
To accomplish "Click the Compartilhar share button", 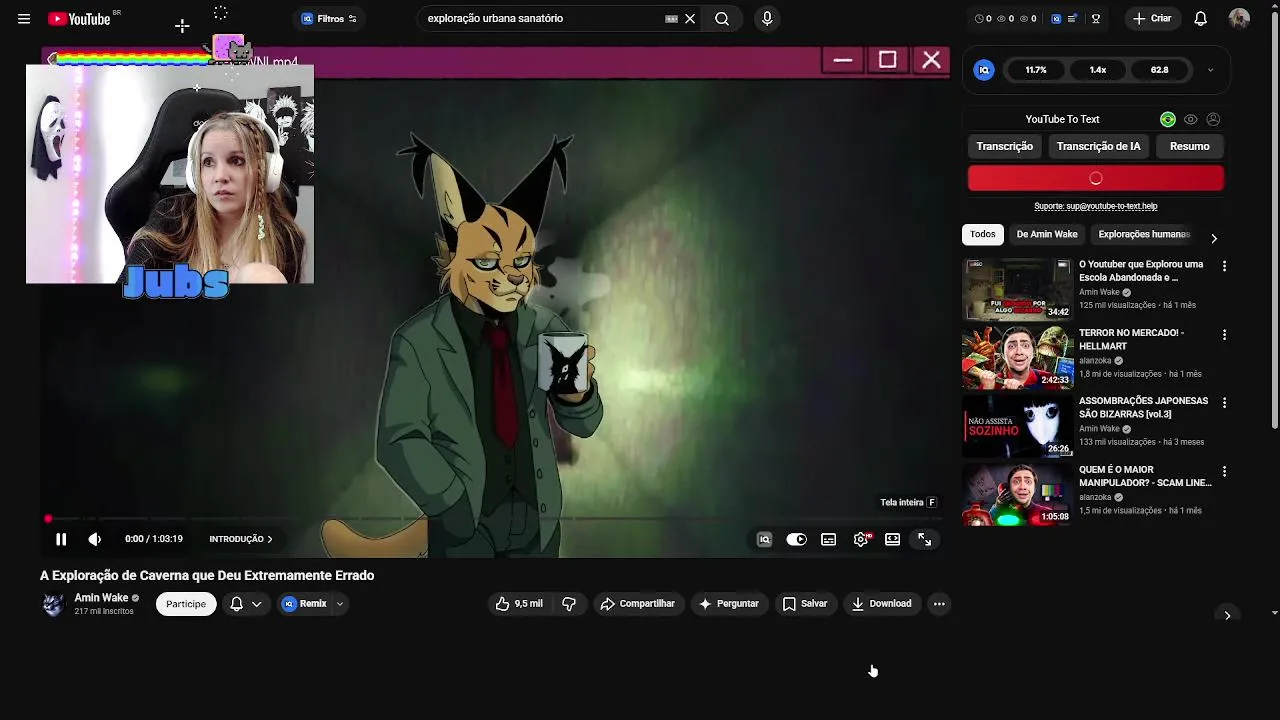I will (x=637, y=604).
